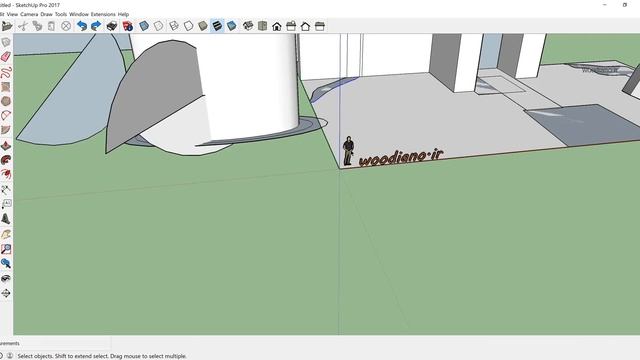Open the View menu
640x360 pixels.
click(12, 14)
